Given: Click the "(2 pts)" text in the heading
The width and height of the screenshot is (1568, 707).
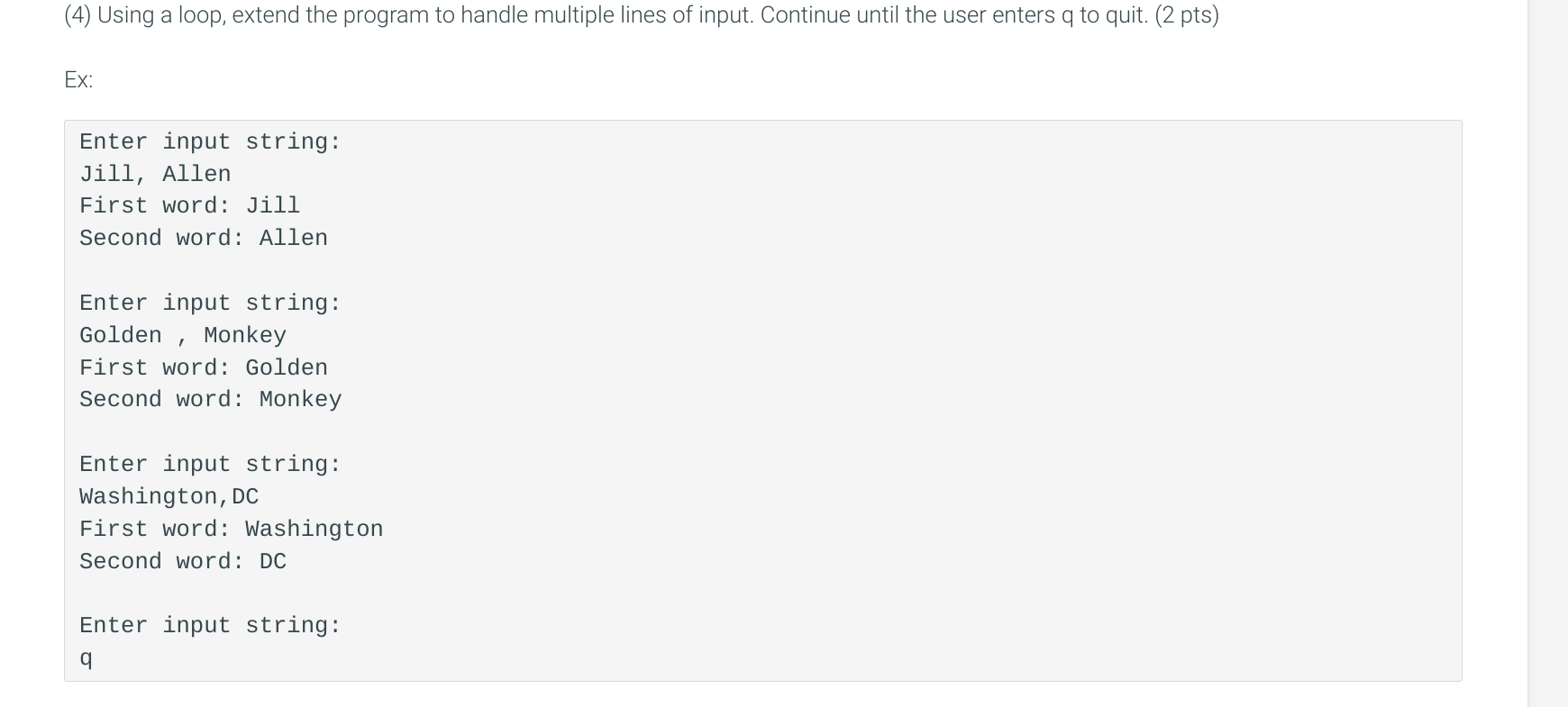Looking at the screenshot, I should point(1187,15).
